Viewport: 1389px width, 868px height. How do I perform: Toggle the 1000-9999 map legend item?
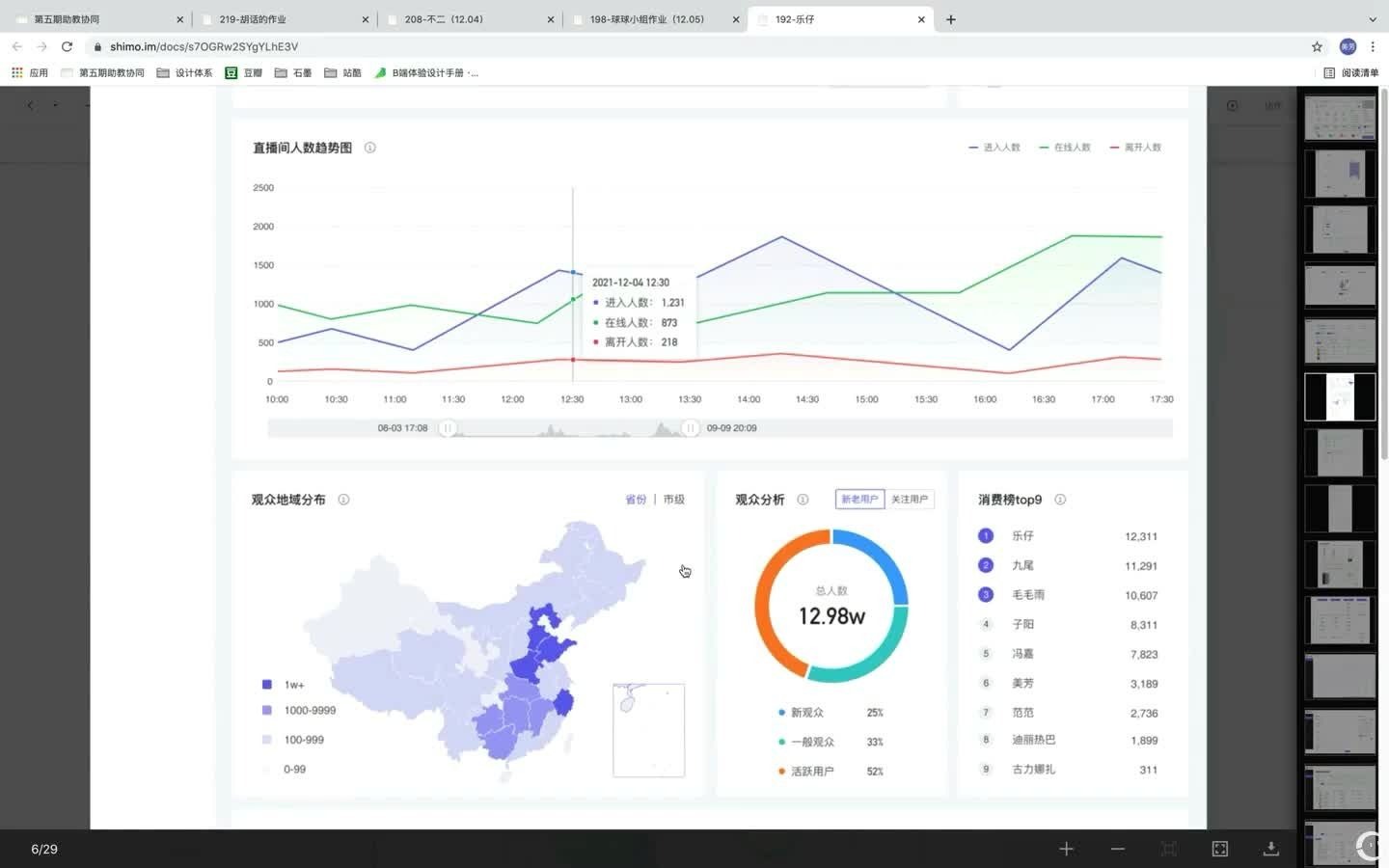299,711
